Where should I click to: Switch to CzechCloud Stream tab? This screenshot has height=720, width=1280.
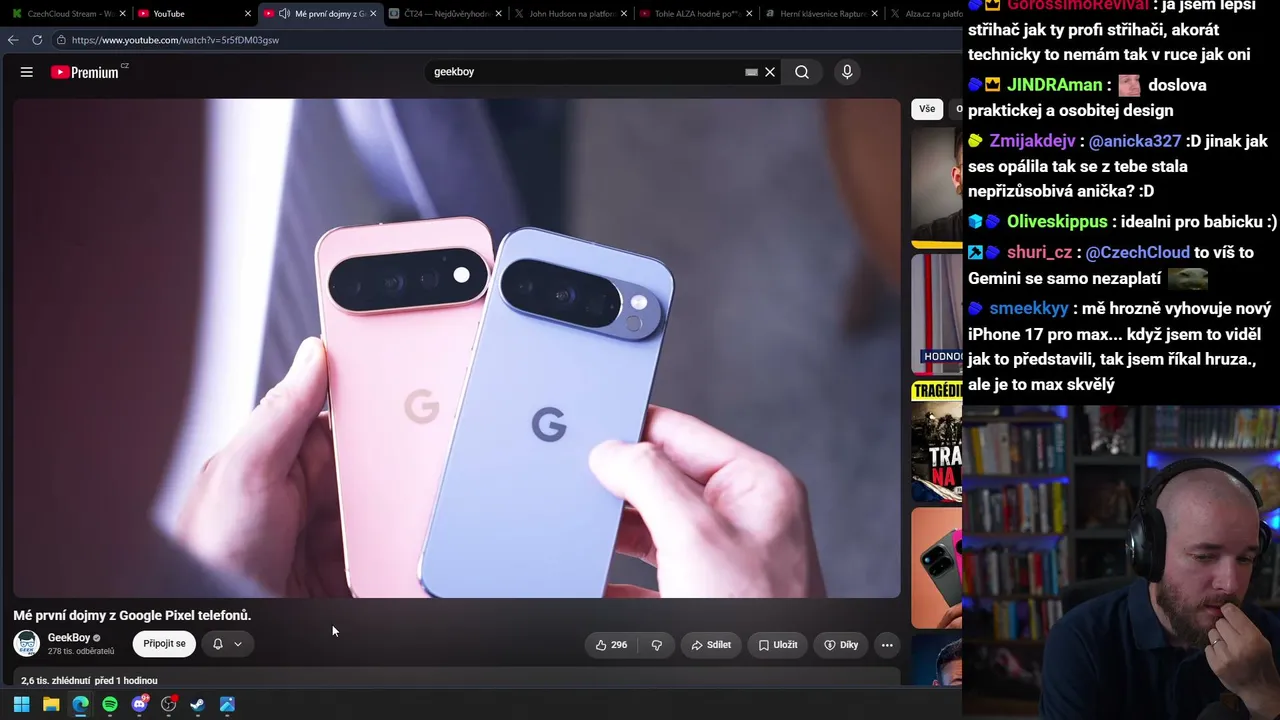(x=69, y=14)
